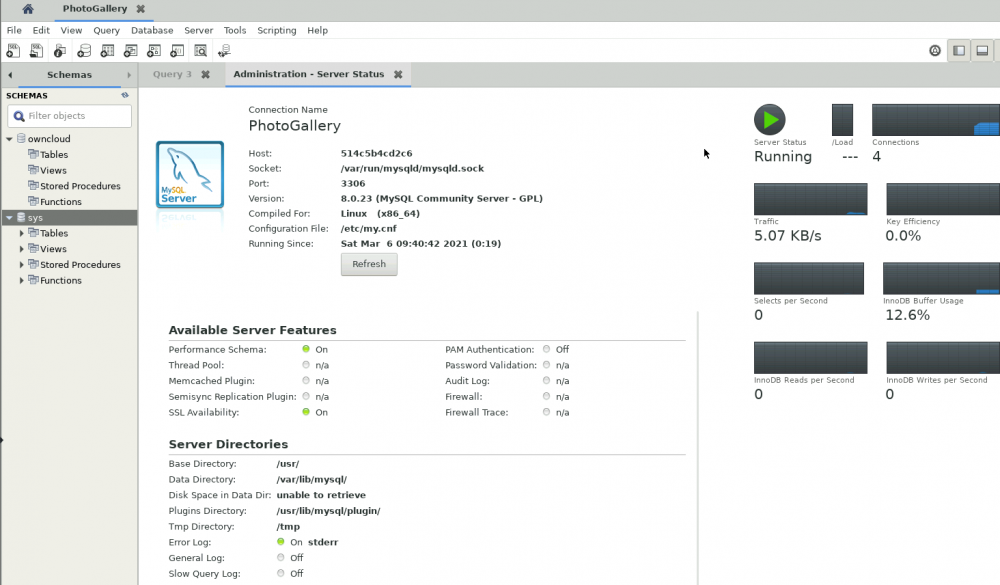Screen dimensions: 1000x585
Task: Open the Scripting menu
Action: [277, 30]
